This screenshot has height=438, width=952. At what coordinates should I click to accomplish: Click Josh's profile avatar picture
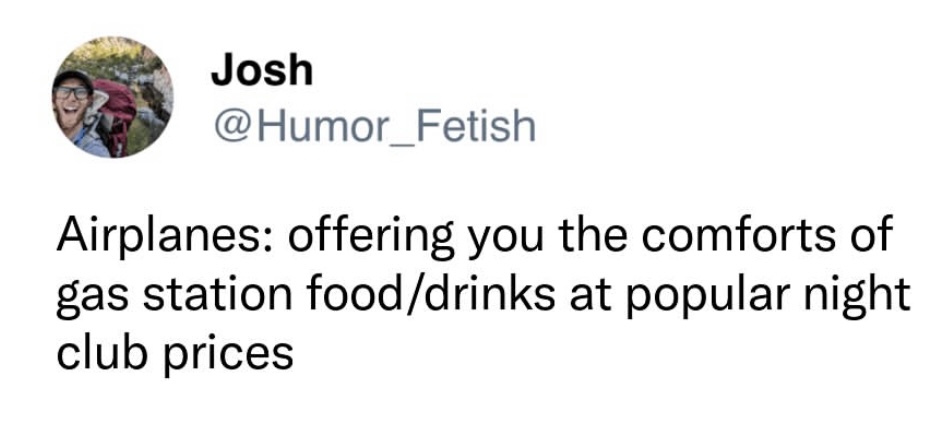click(113, 100)
